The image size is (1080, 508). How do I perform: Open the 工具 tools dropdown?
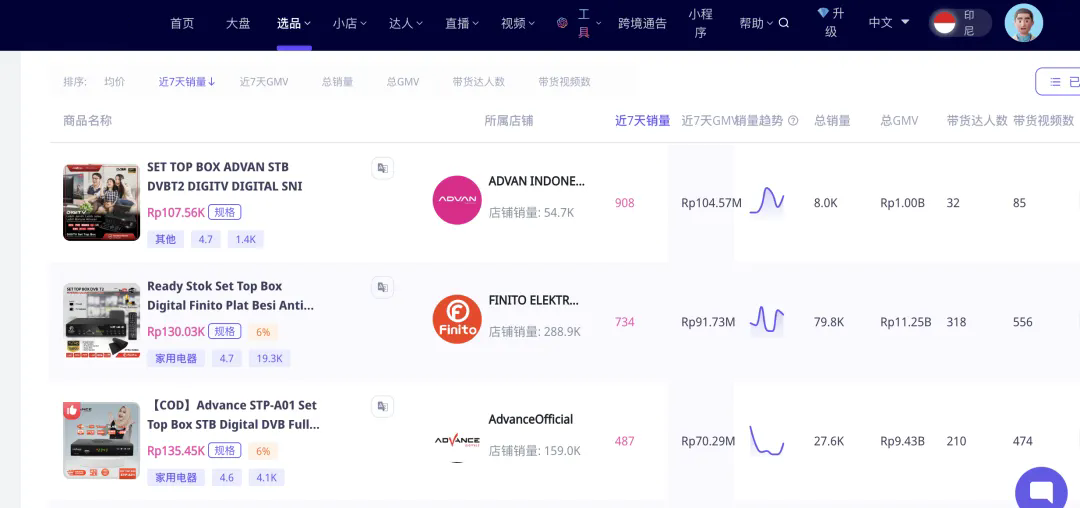[589, 23]
